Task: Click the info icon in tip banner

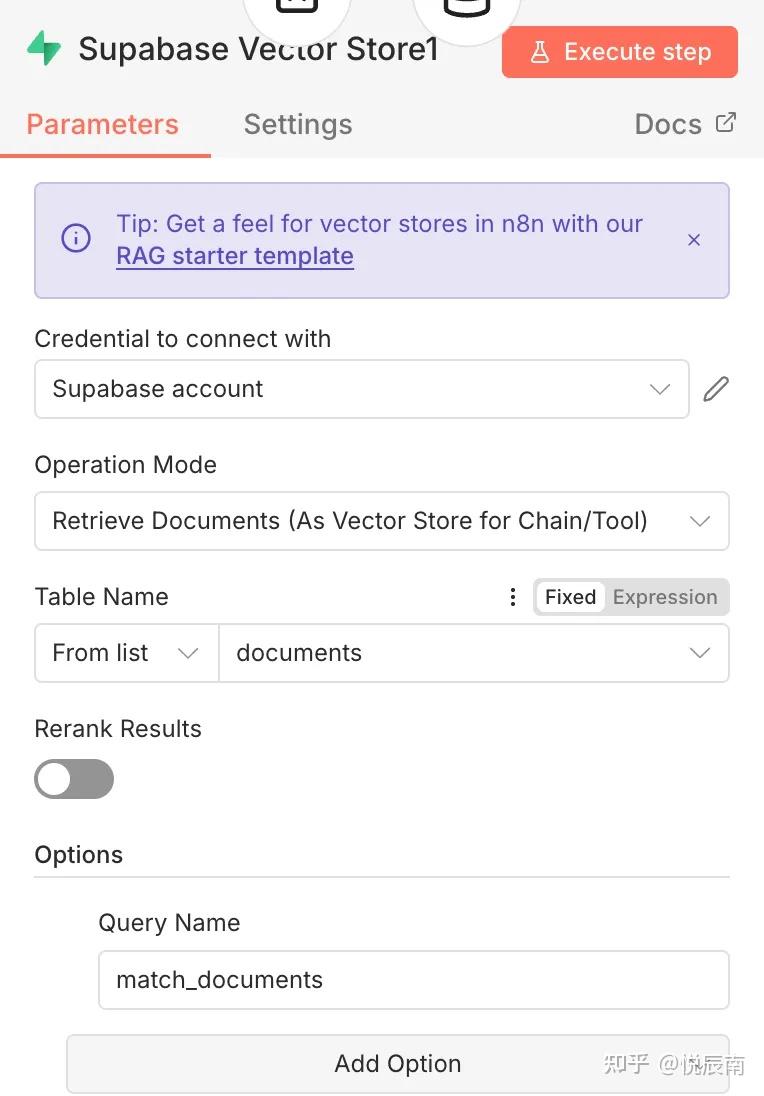Action: (x=75, y=238)
